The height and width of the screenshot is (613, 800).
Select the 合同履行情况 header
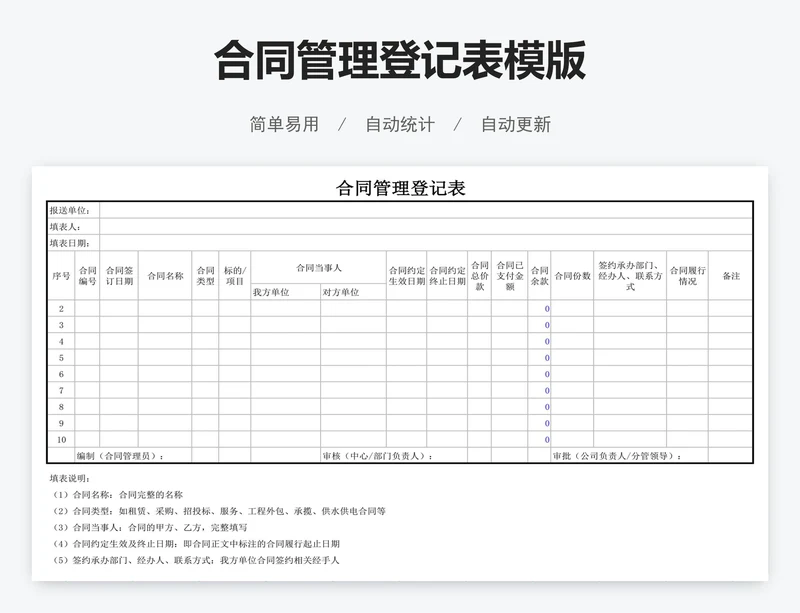click(x=687, y=276)
